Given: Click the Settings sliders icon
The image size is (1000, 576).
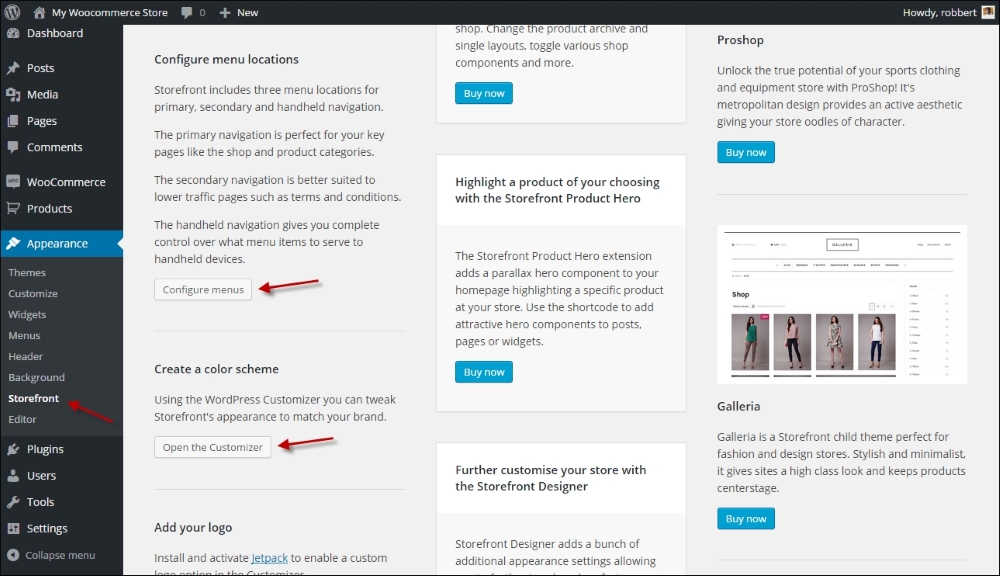Looking at the screenshot, I should [13, 528].
